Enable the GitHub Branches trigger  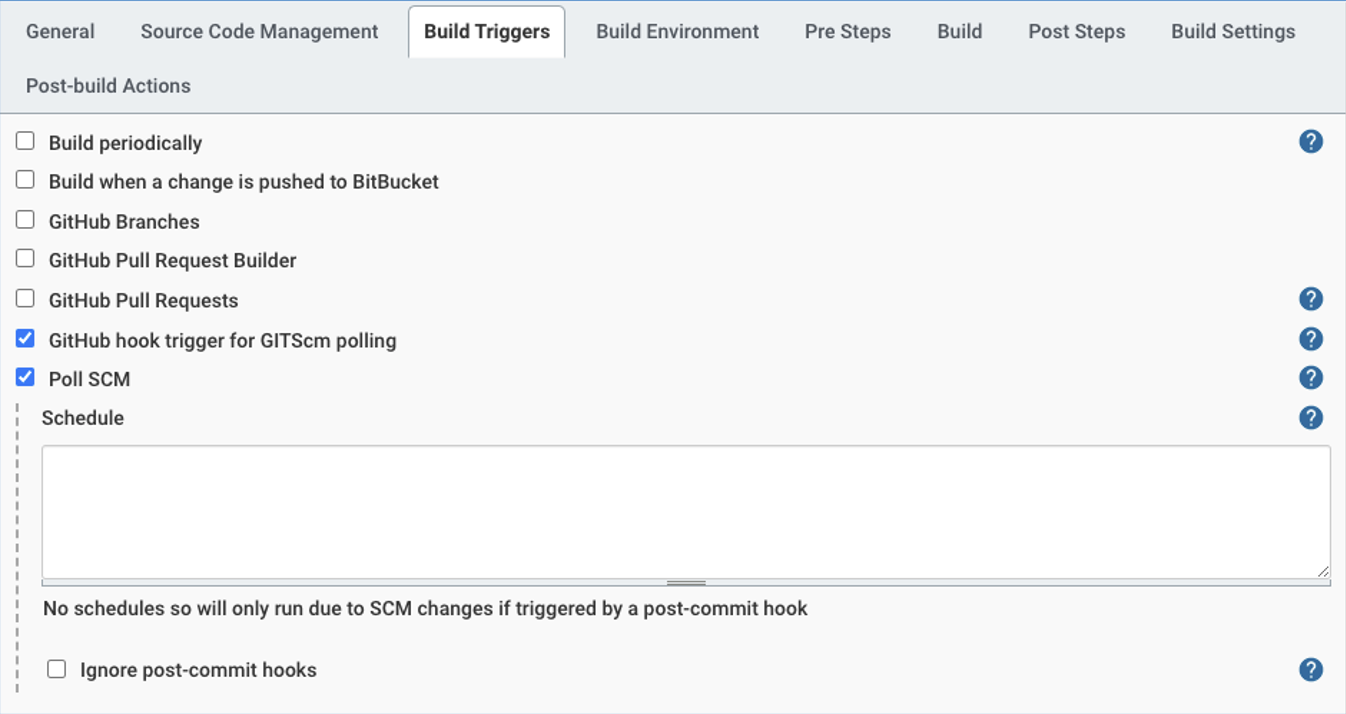(25, 220)
